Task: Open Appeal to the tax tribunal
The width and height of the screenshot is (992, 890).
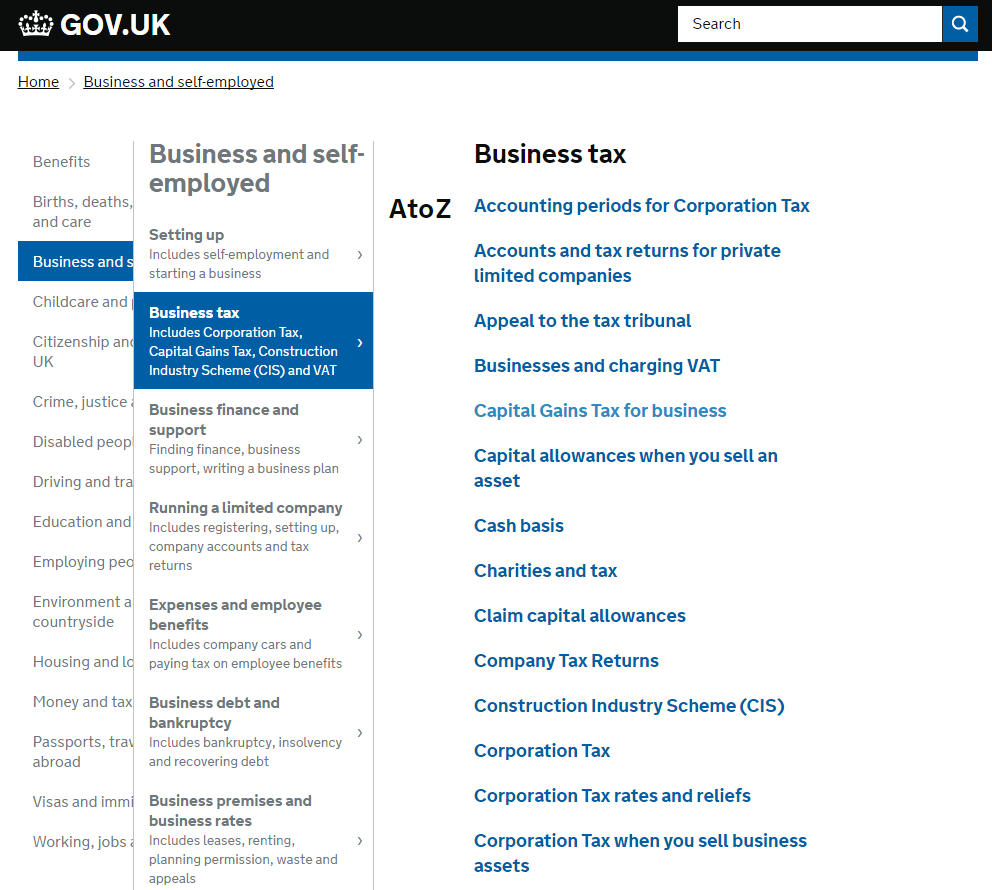Action: (582, 321)
